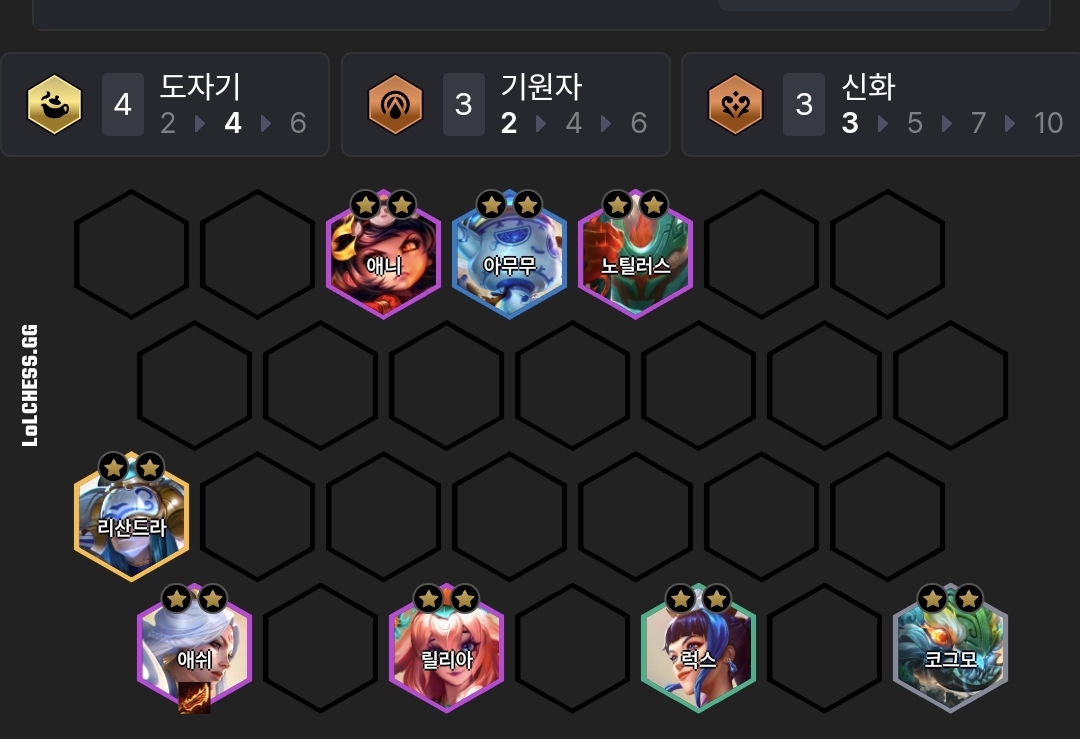Image resolution: width=1080 pixels, height=739 pixels.
Task: Select the 애쉬 champion hexagon
Action: 194,648
